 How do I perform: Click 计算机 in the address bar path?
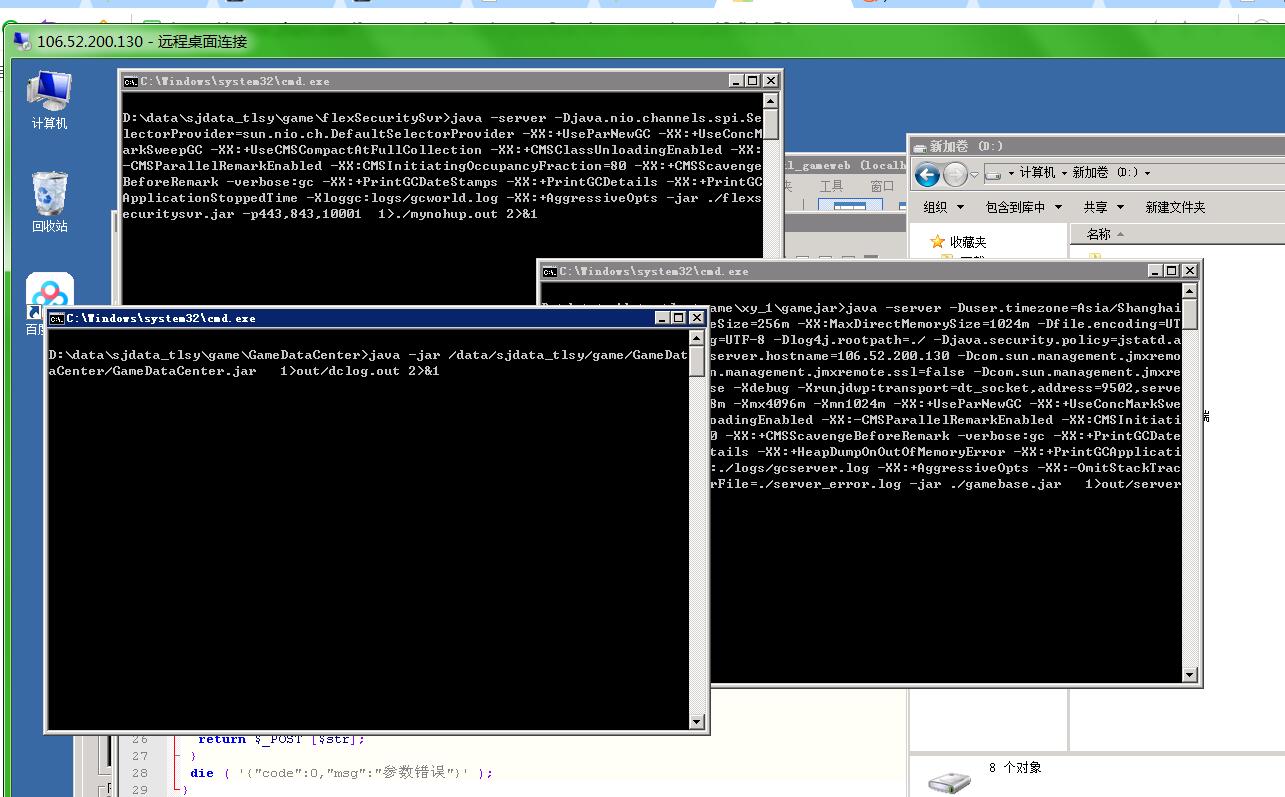(x=1036, y=173)
